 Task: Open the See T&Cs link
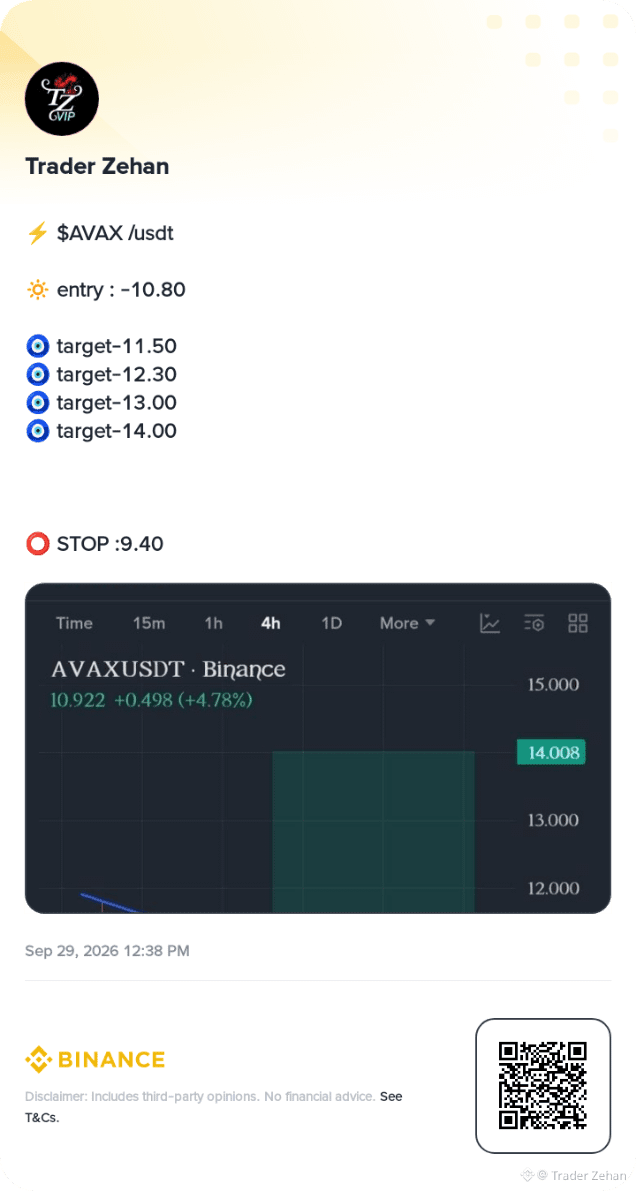tap(214, 1107)
